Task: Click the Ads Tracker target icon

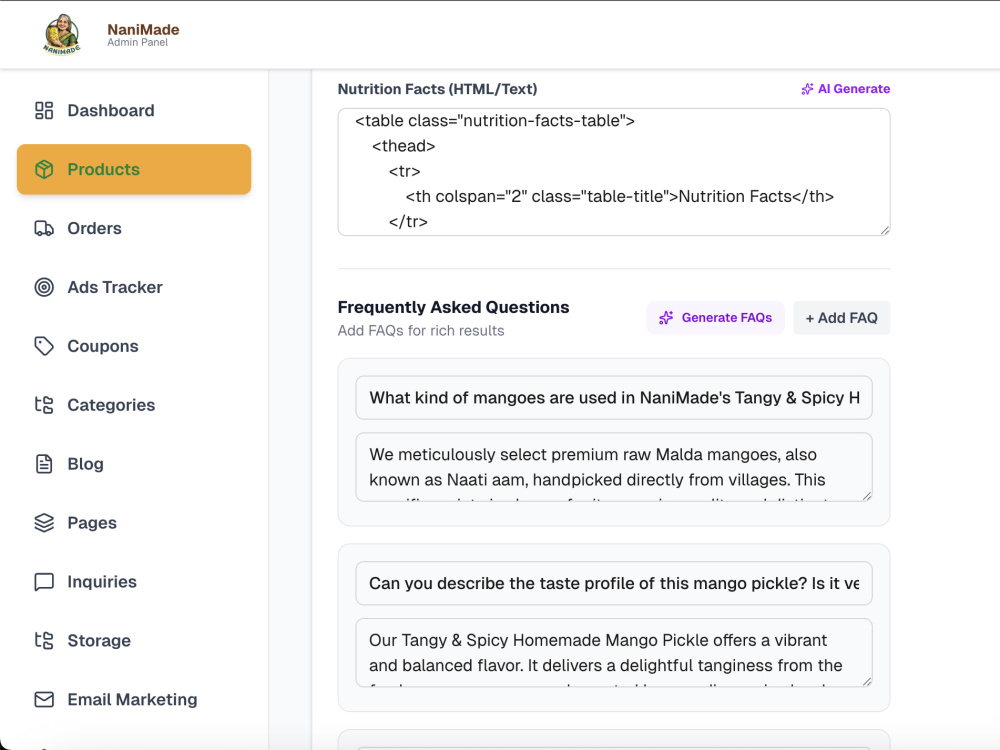Action: tap(44, 287)
